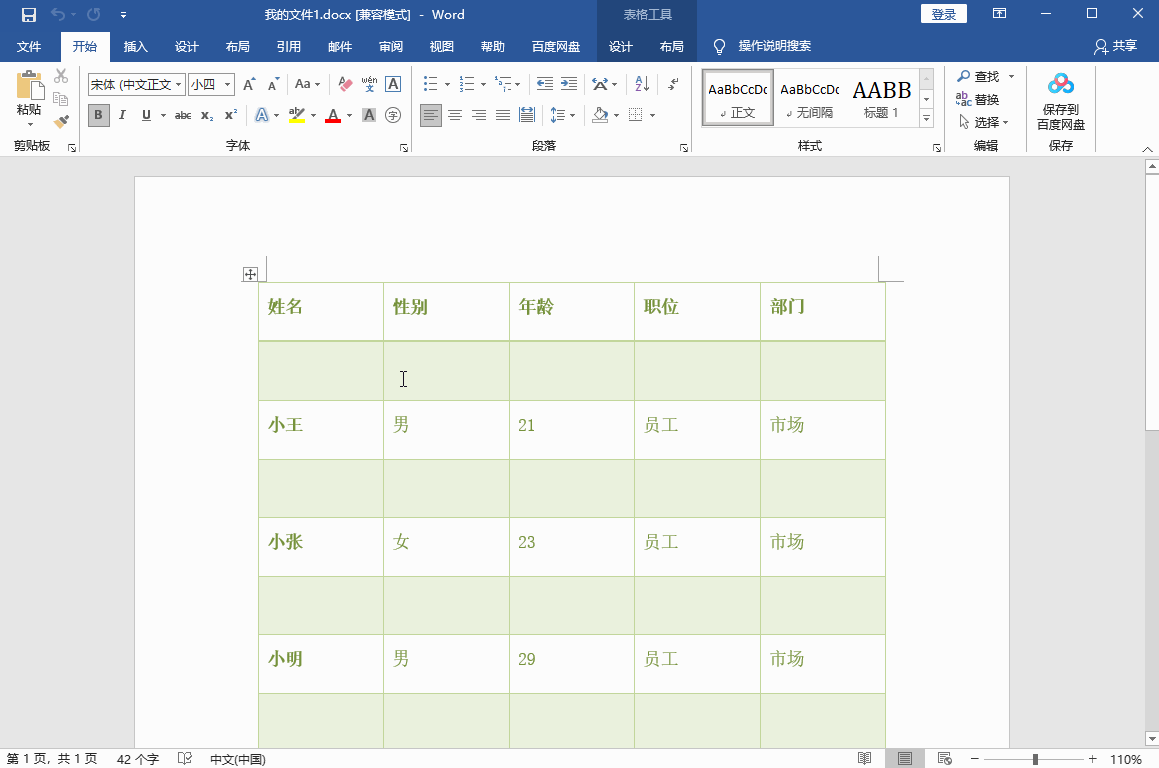Open the 选择 dropdown in editing group
The height and width of the screenshot is (768, 1159).
point(984,122)
